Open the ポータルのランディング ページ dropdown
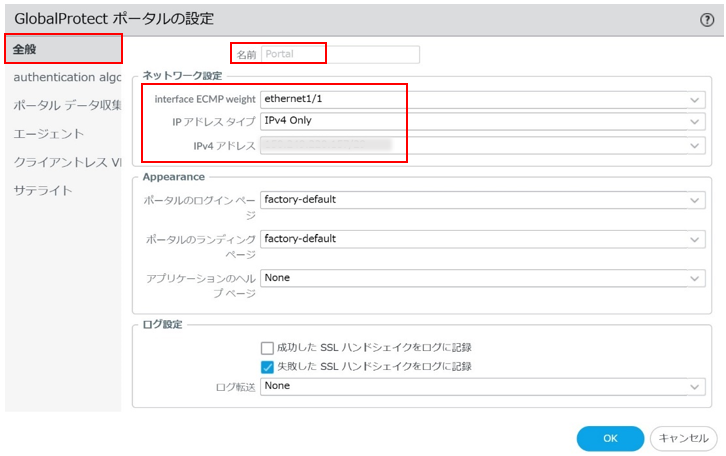 482,239
